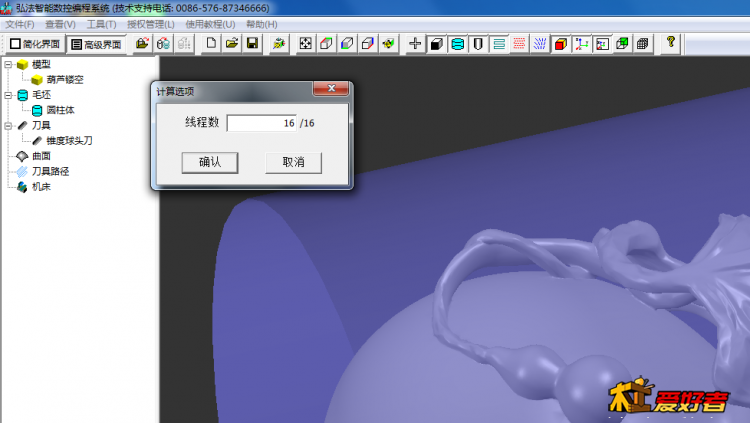Select 圆柱体 blank item
The width and height of the screenshot is (750, 423).
click(60, 110)
